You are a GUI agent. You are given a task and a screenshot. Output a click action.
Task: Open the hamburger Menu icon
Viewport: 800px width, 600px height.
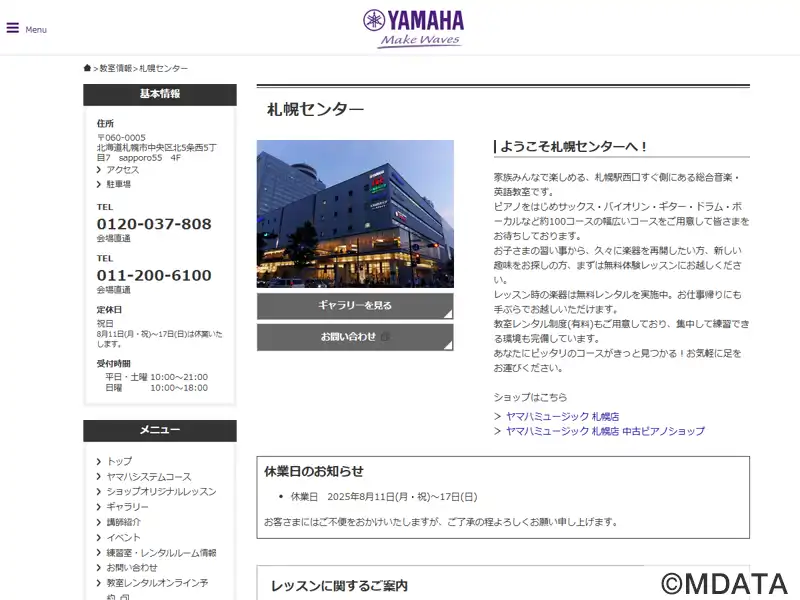pos(13,28)
